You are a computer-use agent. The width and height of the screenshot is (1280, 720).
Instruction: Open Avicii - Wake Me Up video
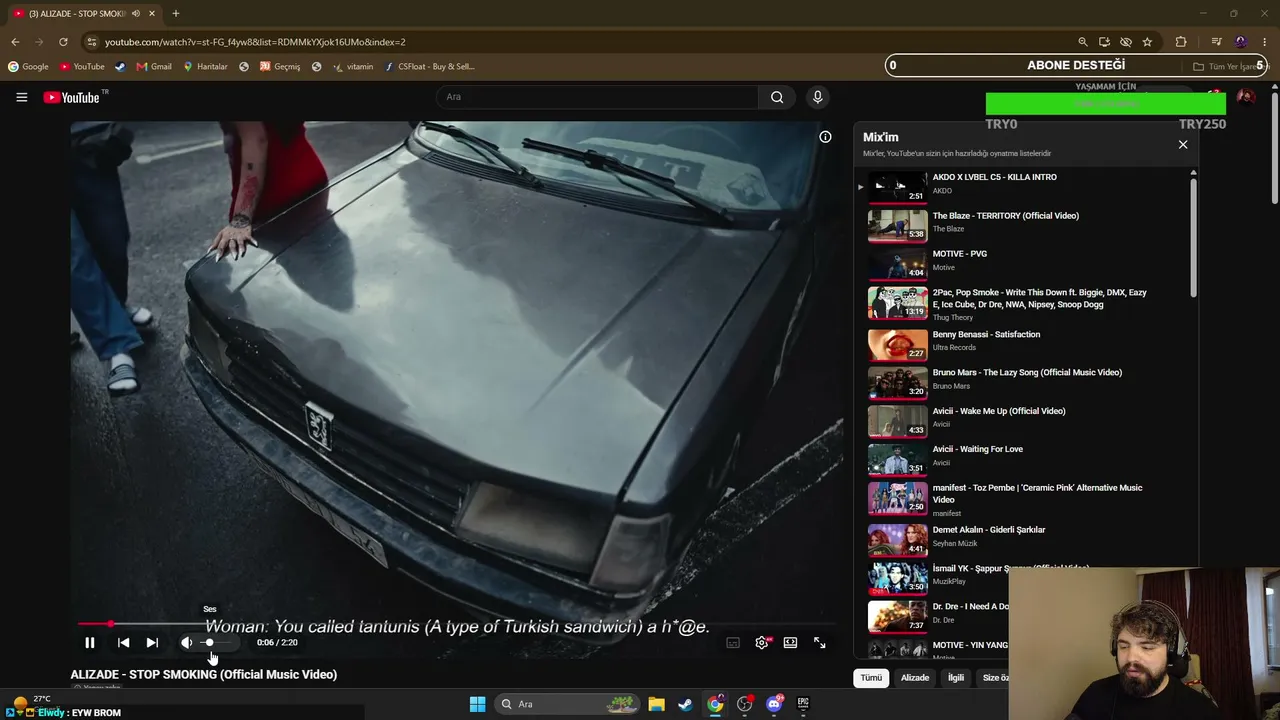[897, 420]
